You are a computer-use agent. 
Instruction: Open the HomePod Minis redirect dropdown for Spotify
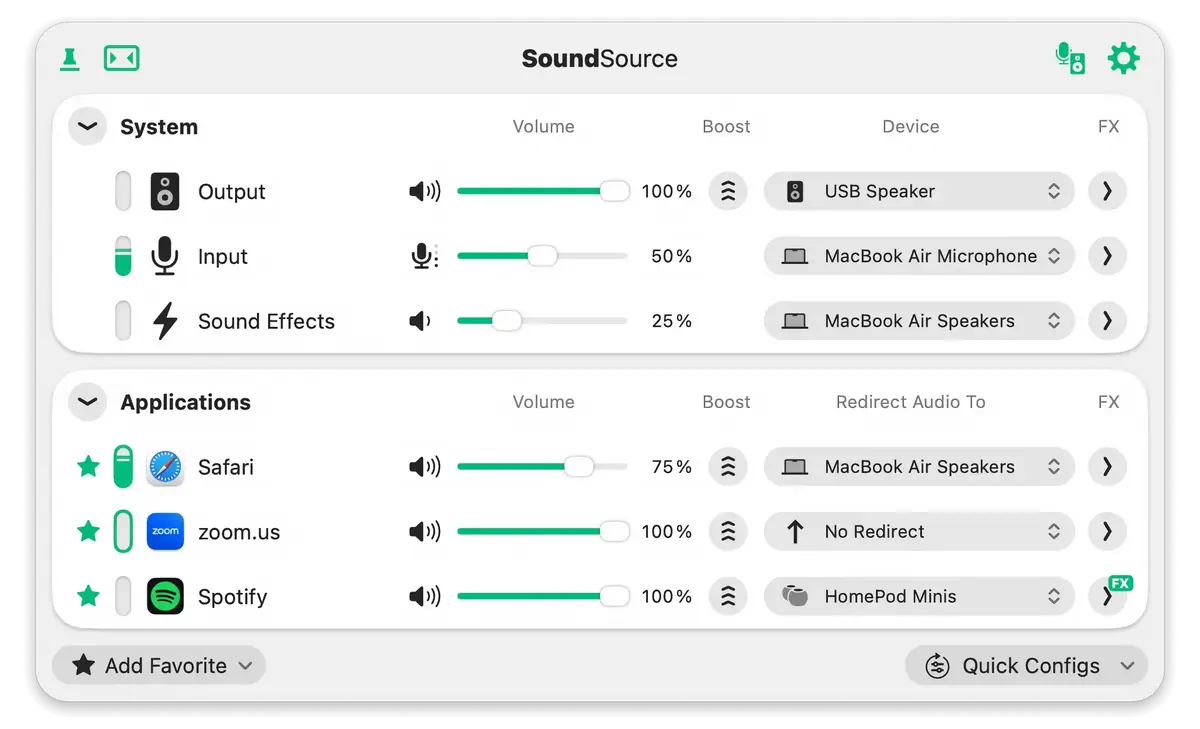point(918,596)
